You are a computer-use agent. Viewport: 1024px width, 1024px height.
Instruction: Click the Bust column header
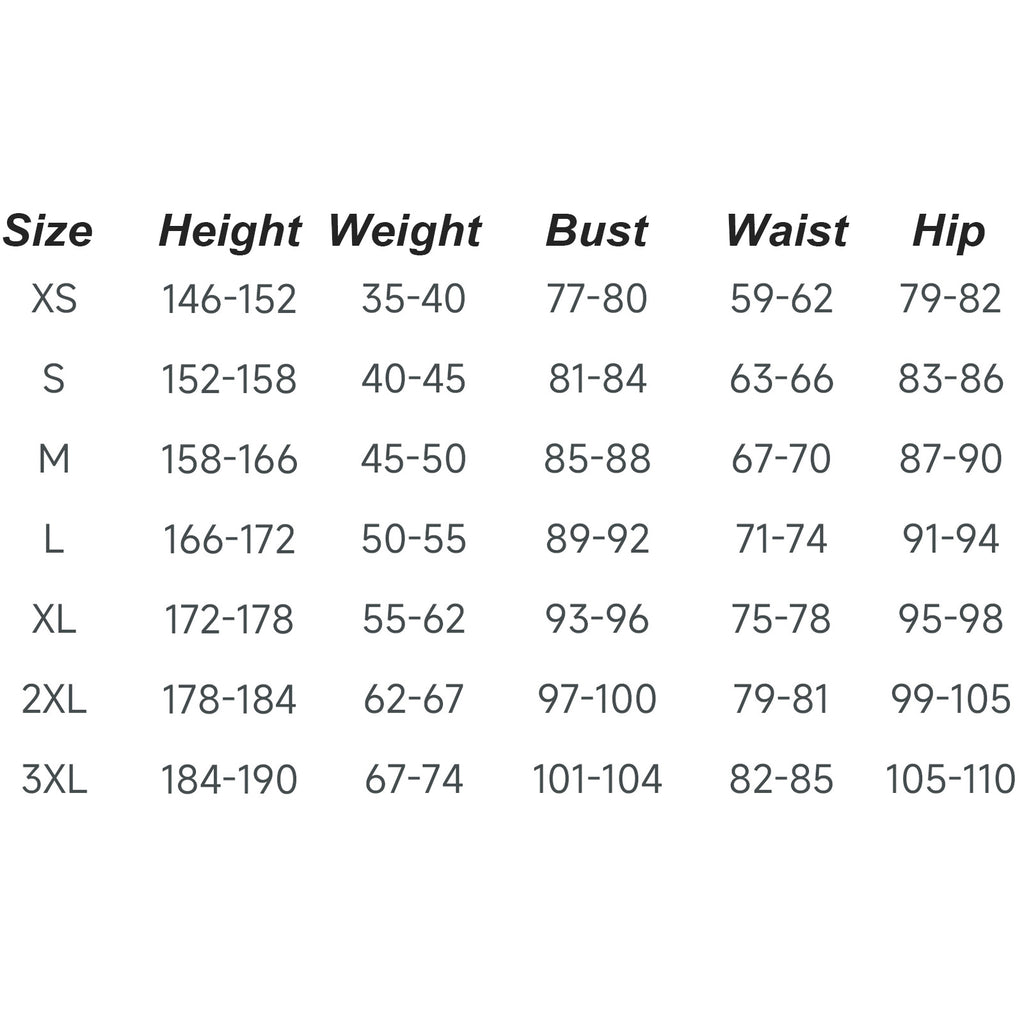point(596,231)
